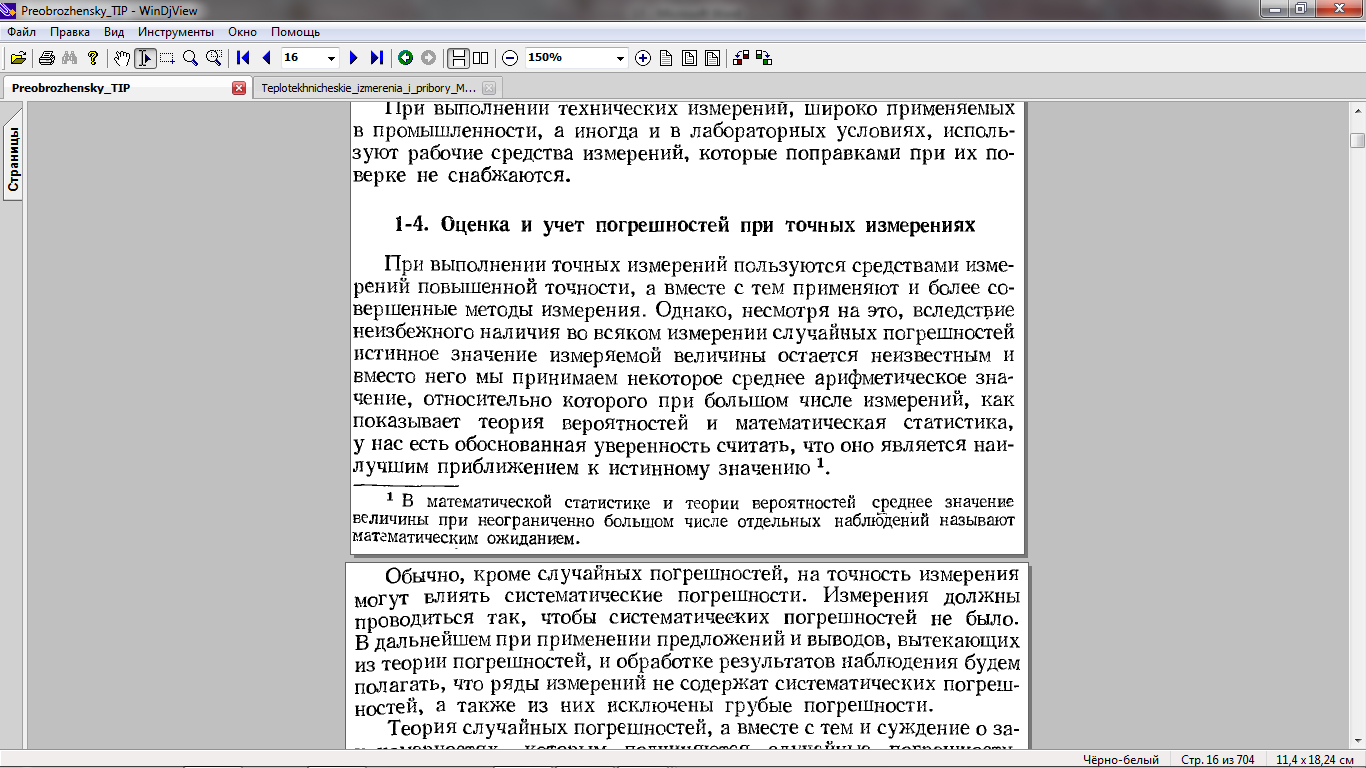1366x768 pixels.
Task: Go to the next page
Action: click(354, 58)
